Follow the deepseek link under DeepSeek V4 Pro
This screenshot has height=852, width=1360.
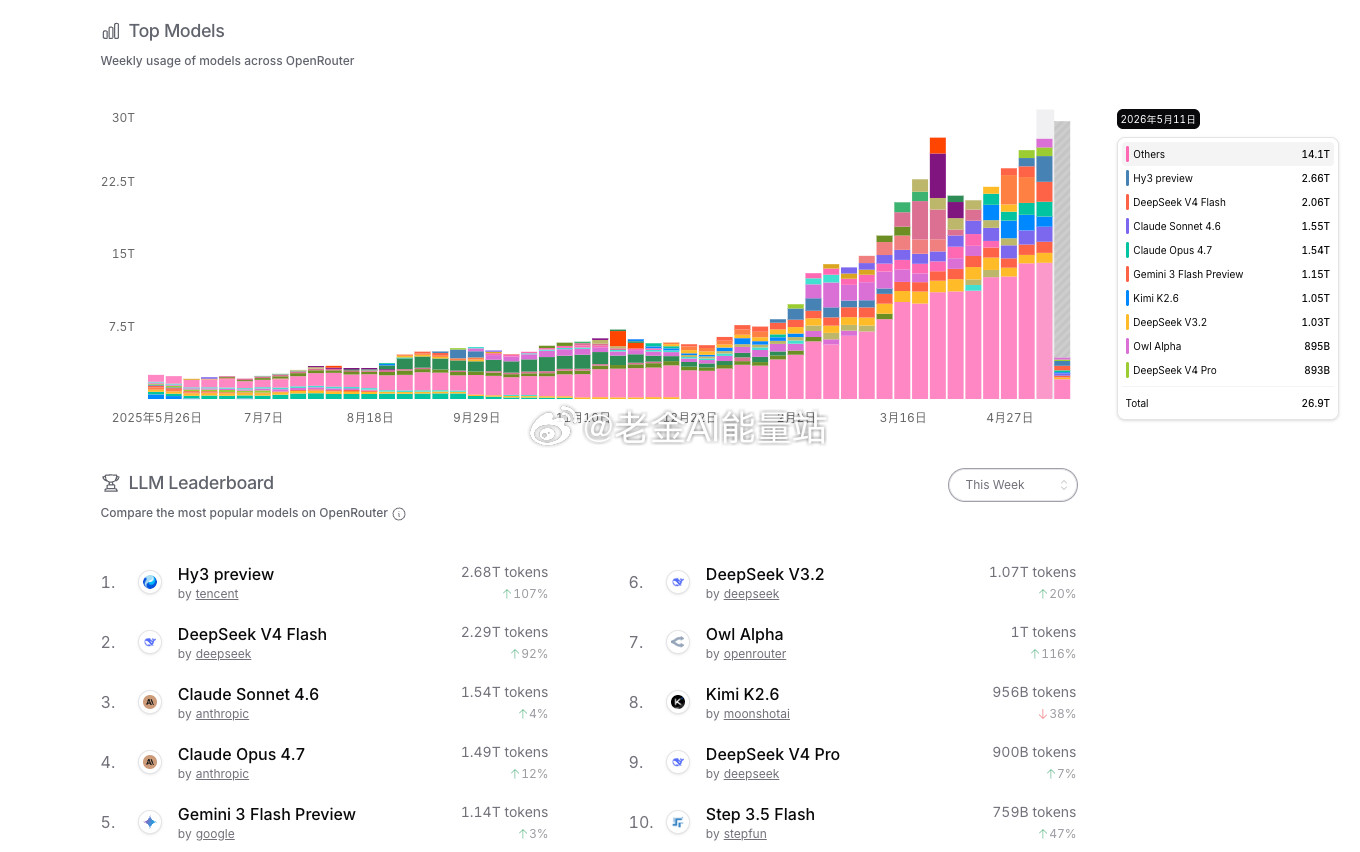click(751, 774)
